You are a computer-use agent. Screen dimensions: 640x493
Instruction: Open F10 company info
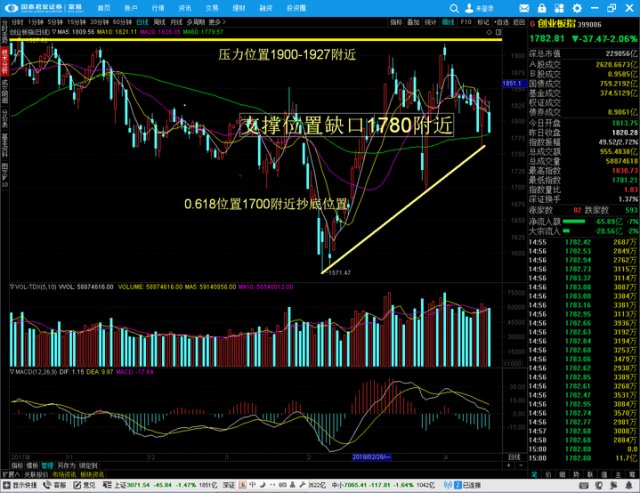tap(466, 22)
